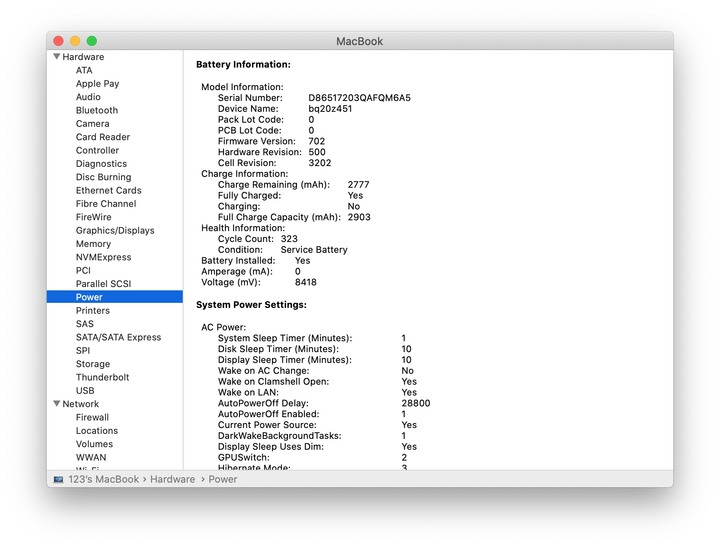720x549 pixels.
Task: Choose SAS in the sidebar
Action: tap(84, 324)
